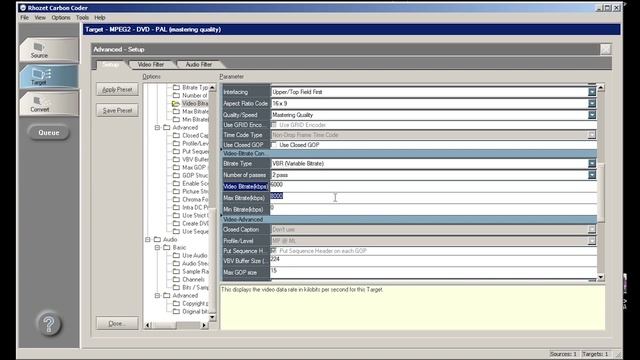Collapse the Audio Advanced tree node

click(x=158, y=296)
